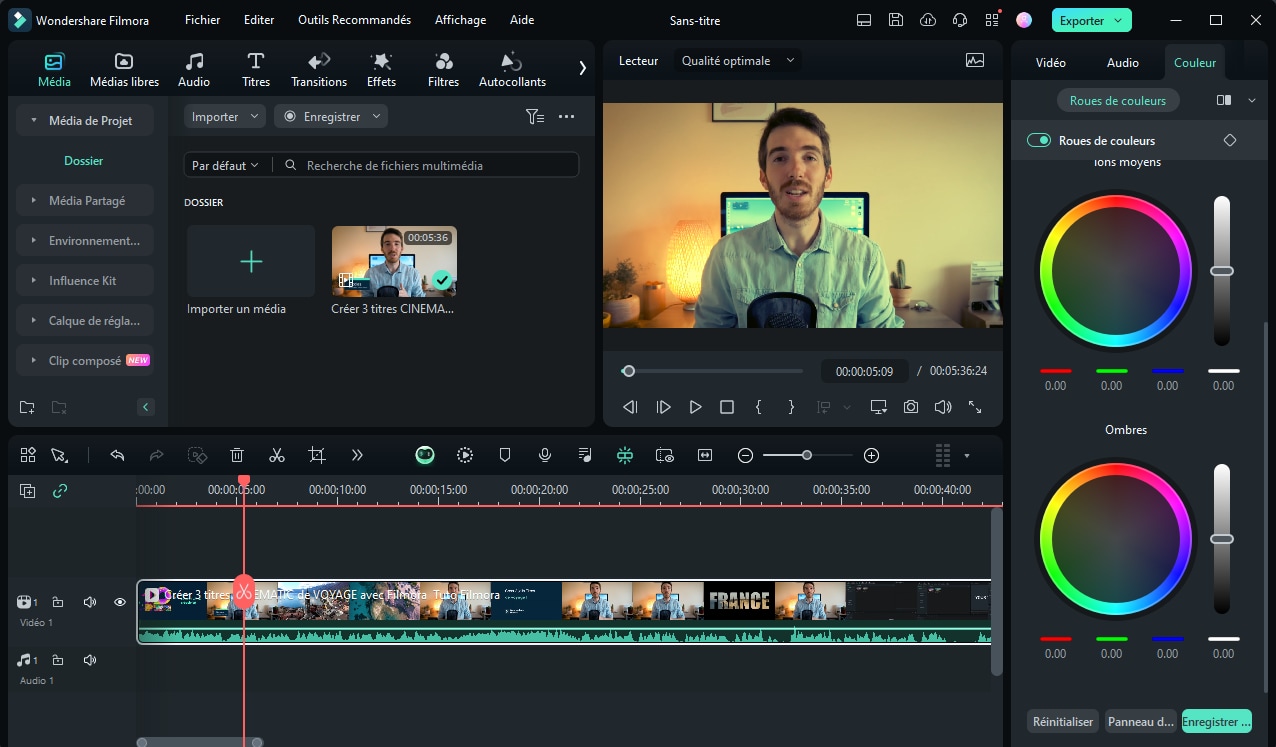Open the apps grid icon
Screen dimensions: 1276x747
click(992, 20)
